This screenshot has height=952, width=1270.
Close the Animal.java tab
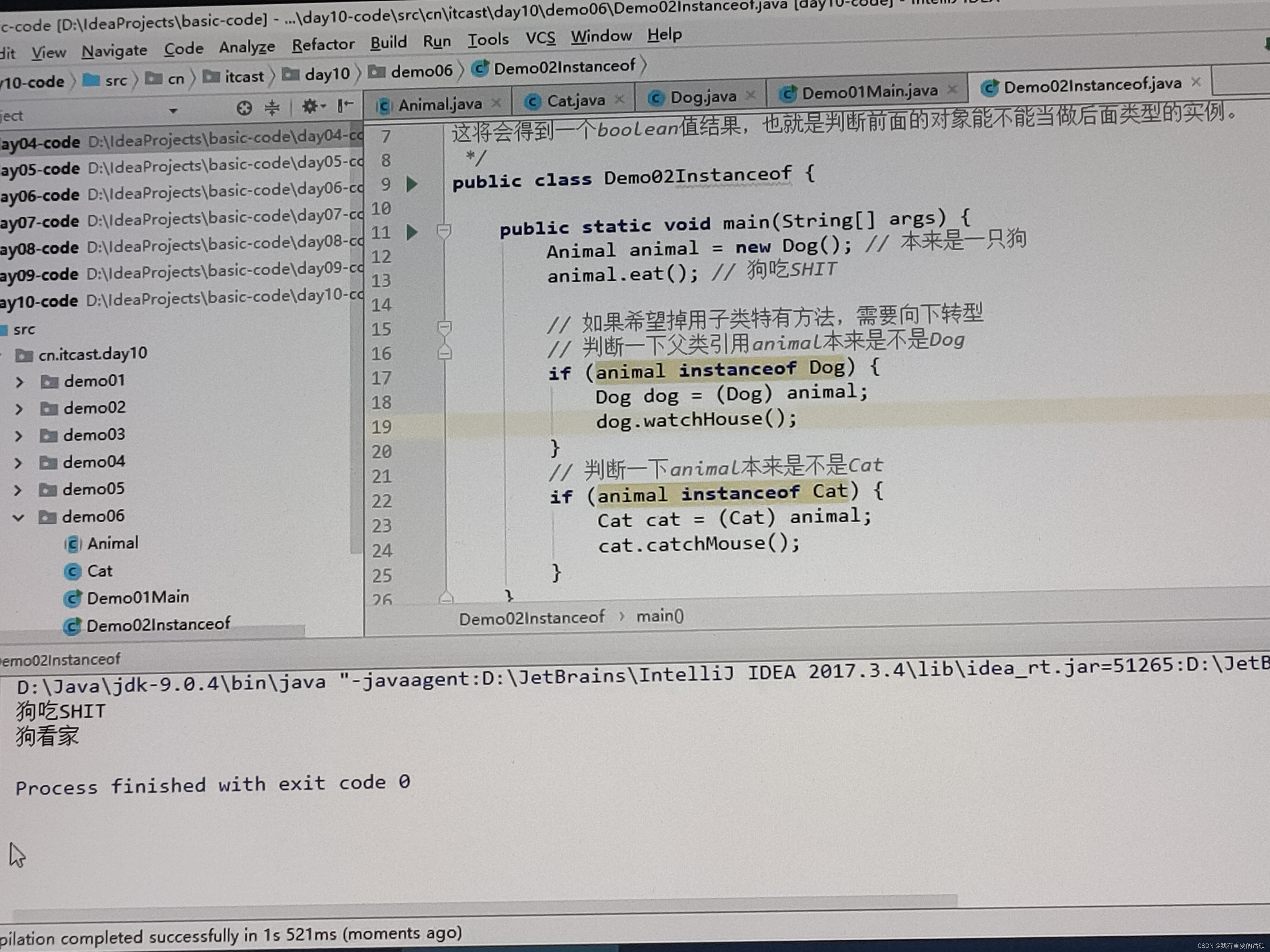[497, 102]
